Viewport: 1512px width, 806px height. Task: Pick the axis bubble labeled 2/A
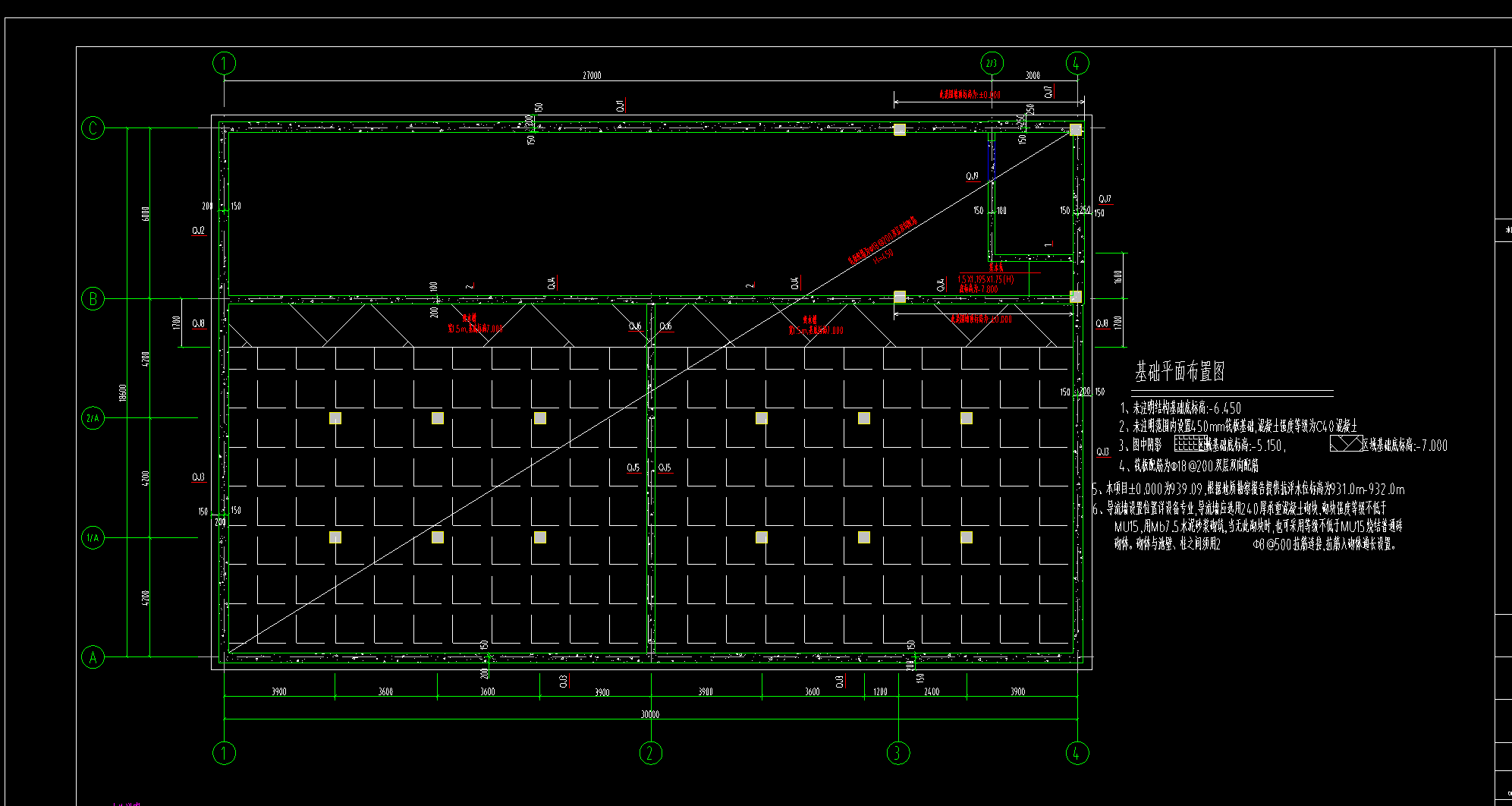(93, 418)
